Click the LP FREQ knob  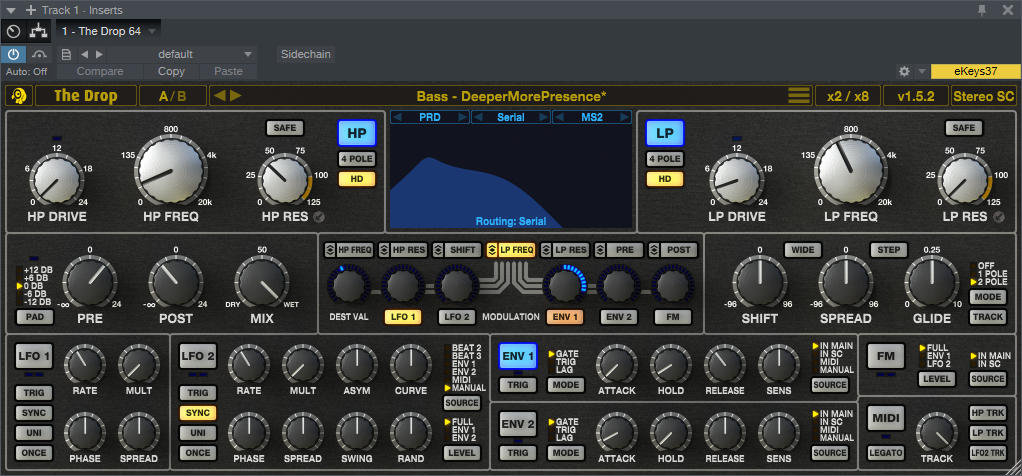coord(850,170)
